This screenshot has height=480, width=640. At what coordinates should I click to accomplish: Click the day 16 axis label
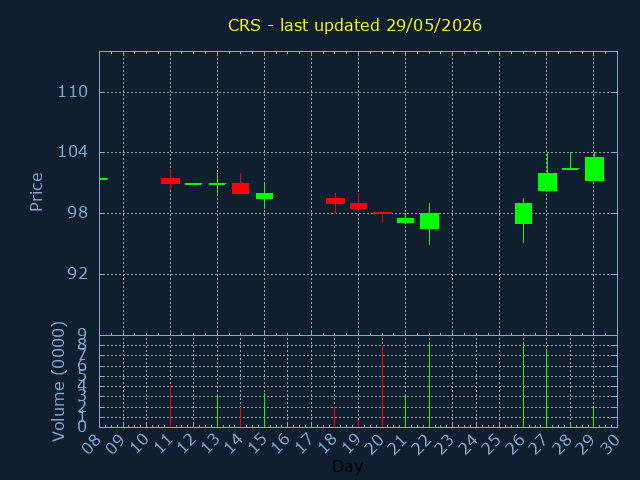pyautogui.click(x=281, y=444)
